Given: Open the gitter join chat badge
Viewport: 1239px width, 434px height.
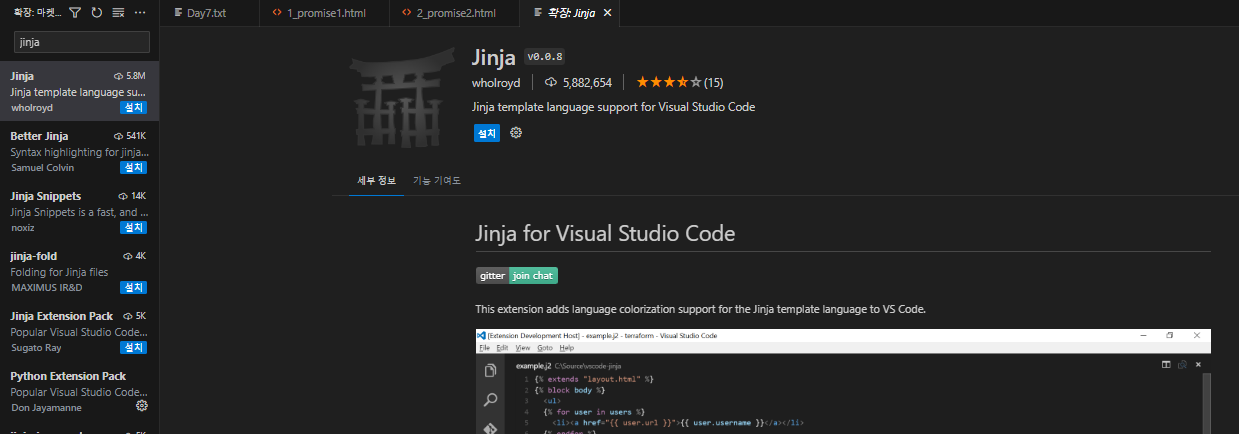Looking at the screenshot, I should (516, 275).
